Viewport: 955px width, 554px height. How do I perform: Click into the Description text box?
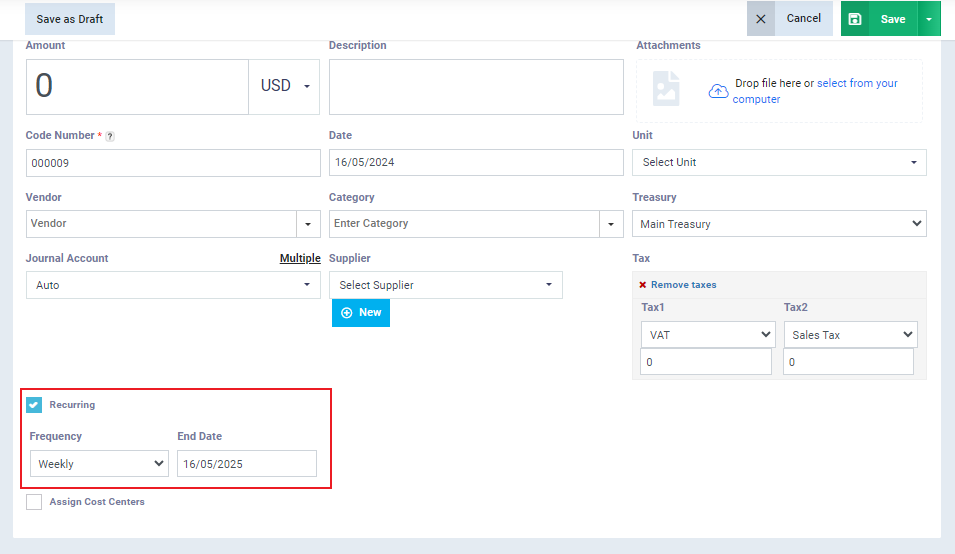pyautogui.click(x=476, y=87)
